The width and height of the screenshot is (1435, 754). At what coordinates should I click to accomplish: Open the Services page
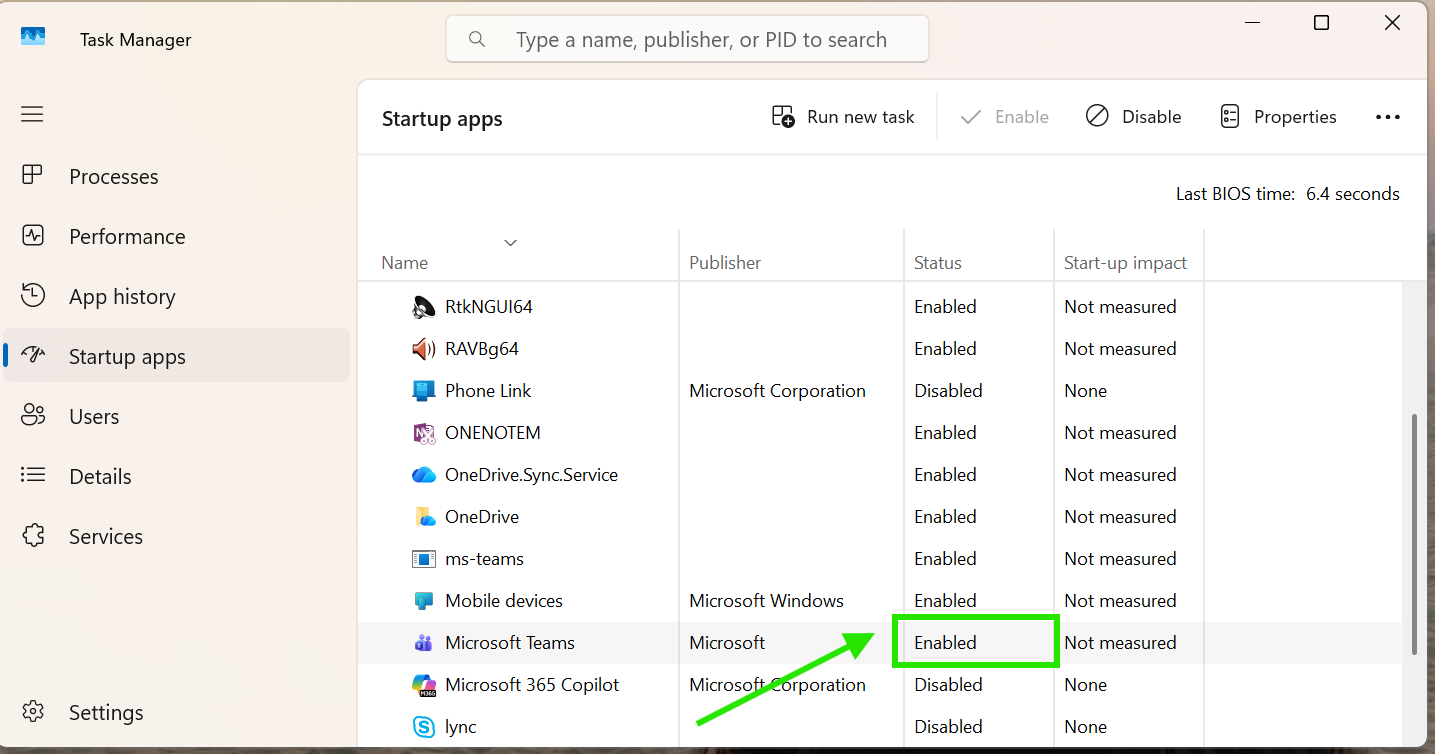177,536
